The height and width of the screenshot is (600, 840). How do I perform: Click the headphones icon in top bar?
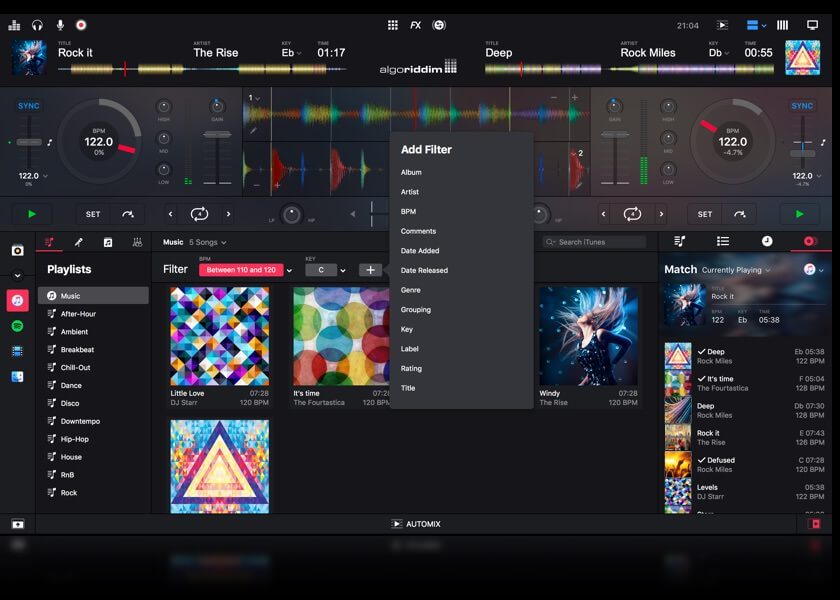(37, 25)
